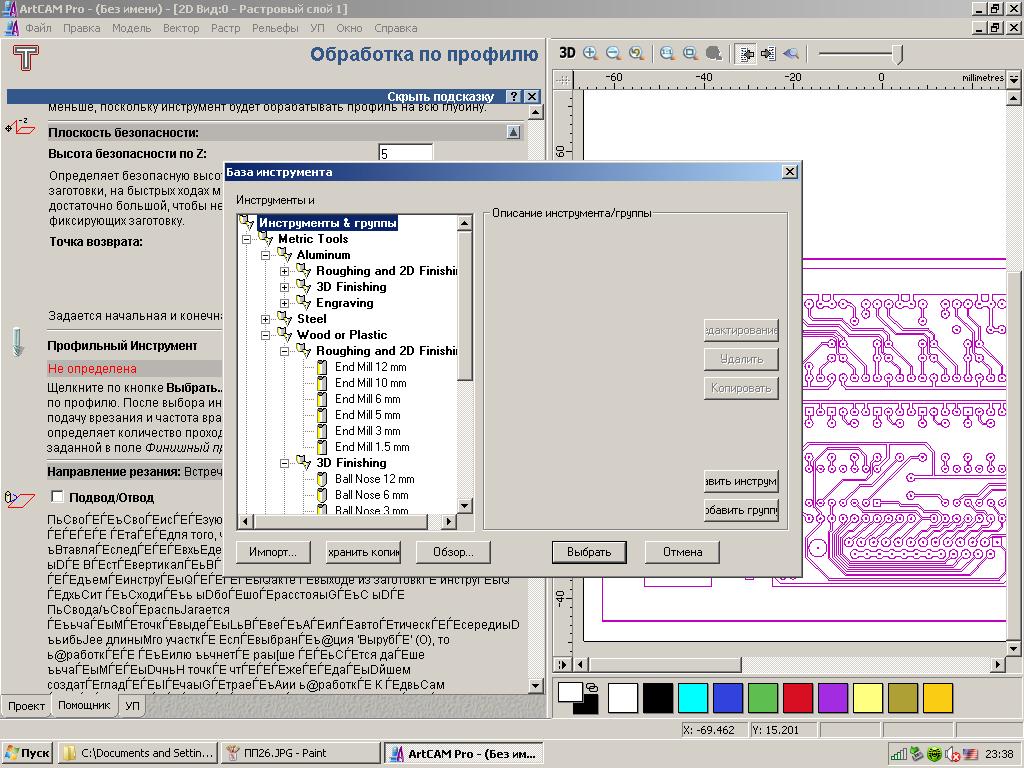The width and height of the screenshot is (1024, 768).
Task: Click the Обзор... button
Action: coord(453,552)
